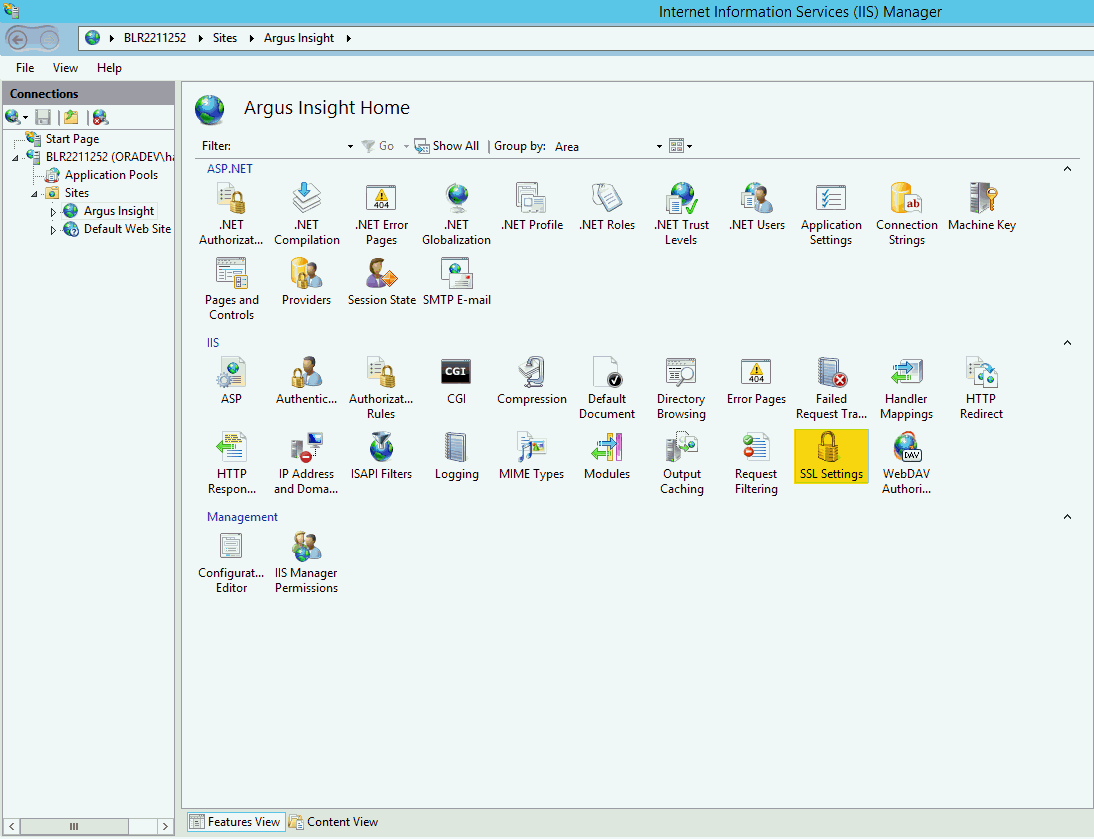Open .NET Trust Levels feature
The image size is (1094, 839).
click(681, 213)
